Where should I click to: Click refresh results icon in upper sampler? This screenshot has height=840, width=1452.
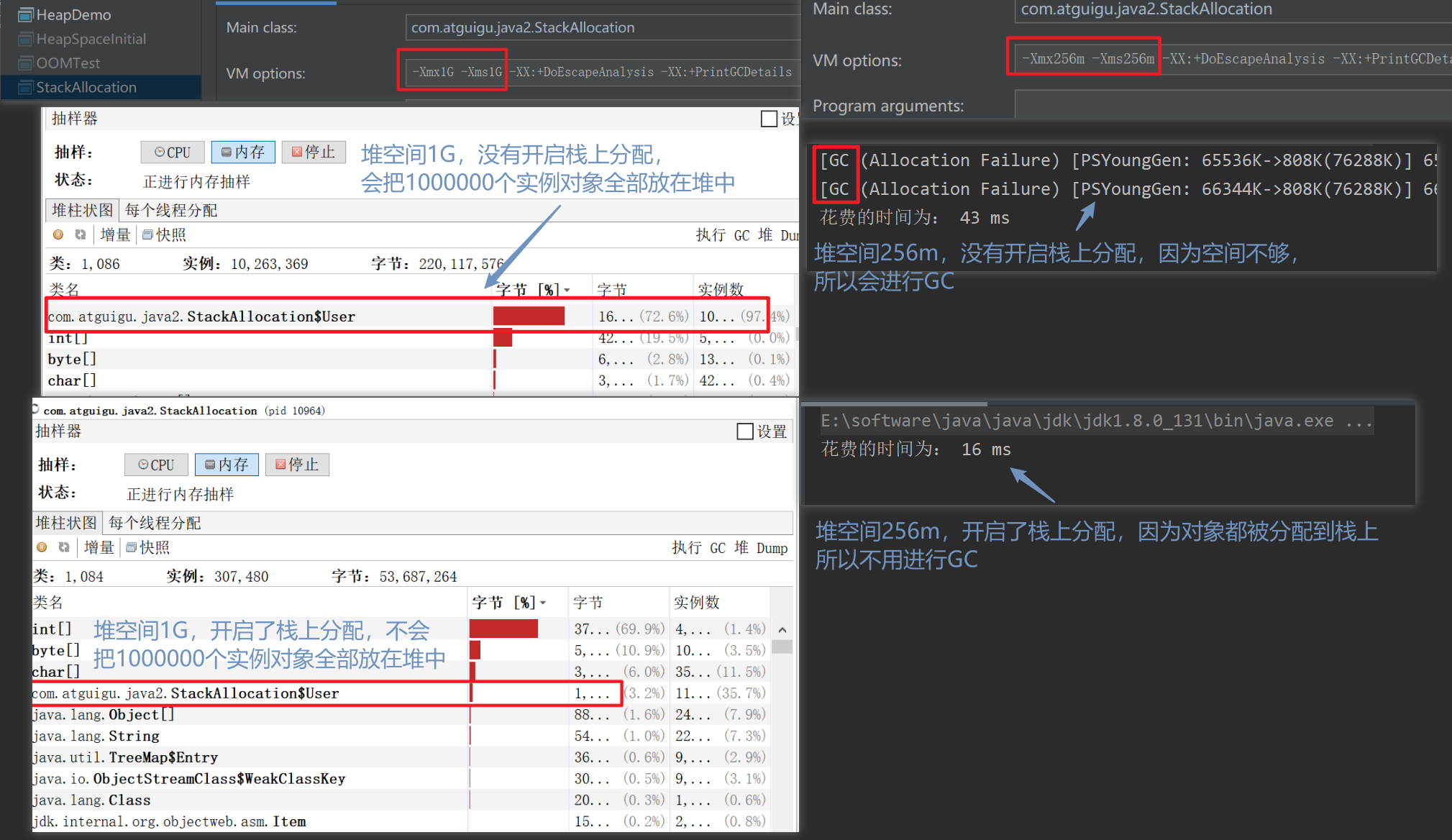coord(80,234)
